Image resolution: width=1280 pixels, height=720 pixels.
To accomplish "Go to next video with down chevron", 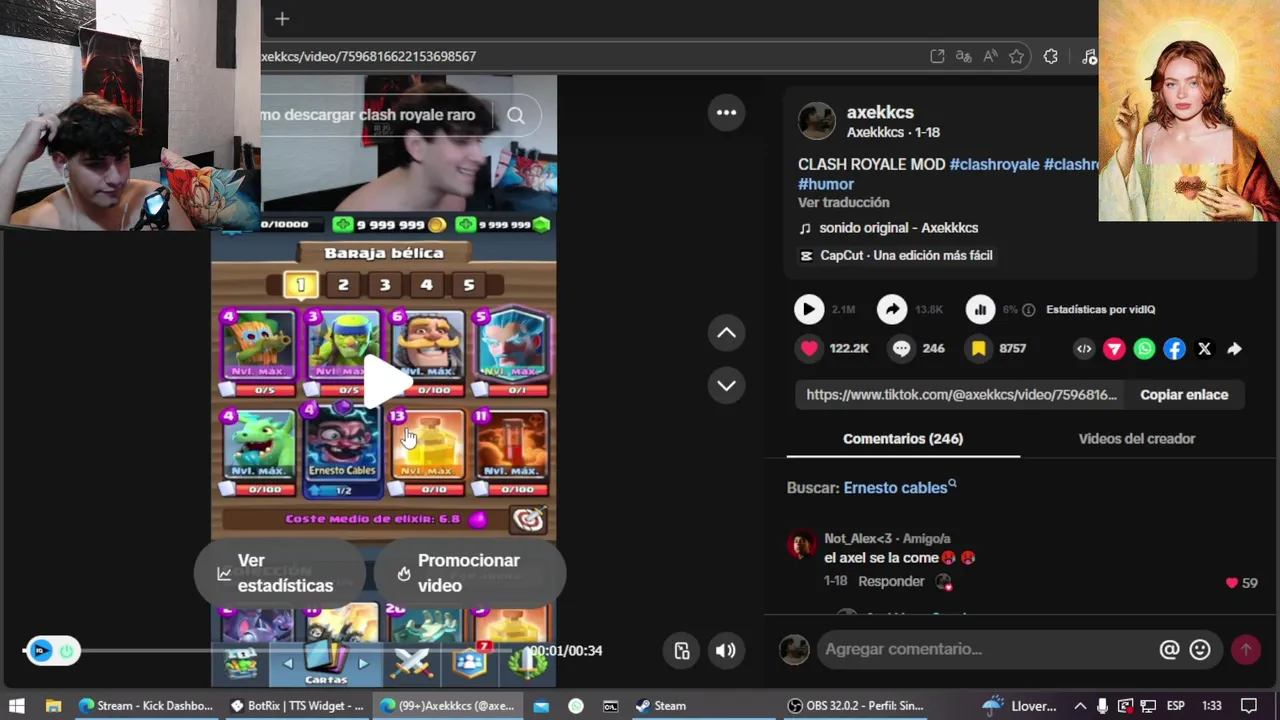I will point(727,385).
